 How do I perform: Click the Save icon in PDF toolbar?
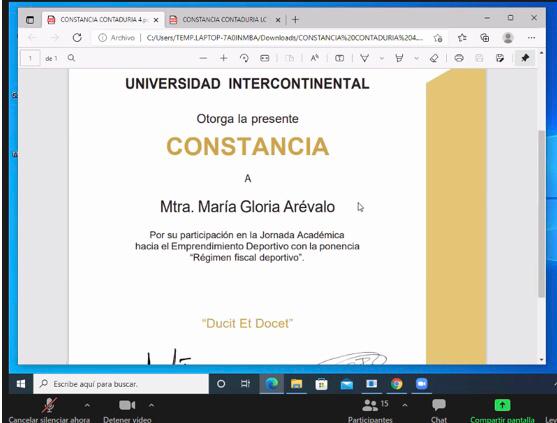click(479, 58)
